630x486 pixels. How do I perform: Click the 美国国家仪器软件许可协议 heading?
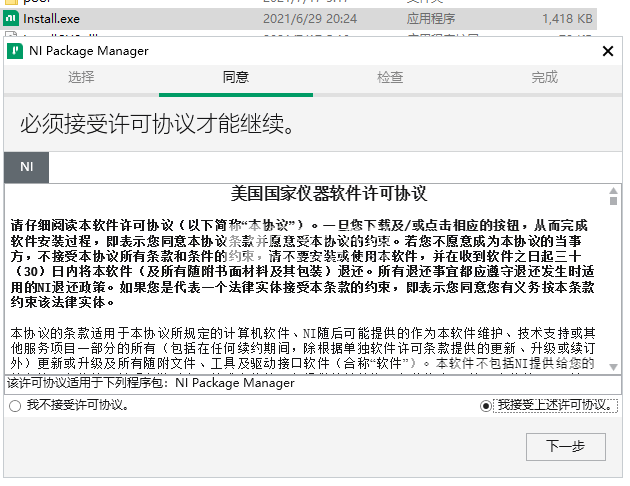tap(329, 194)
